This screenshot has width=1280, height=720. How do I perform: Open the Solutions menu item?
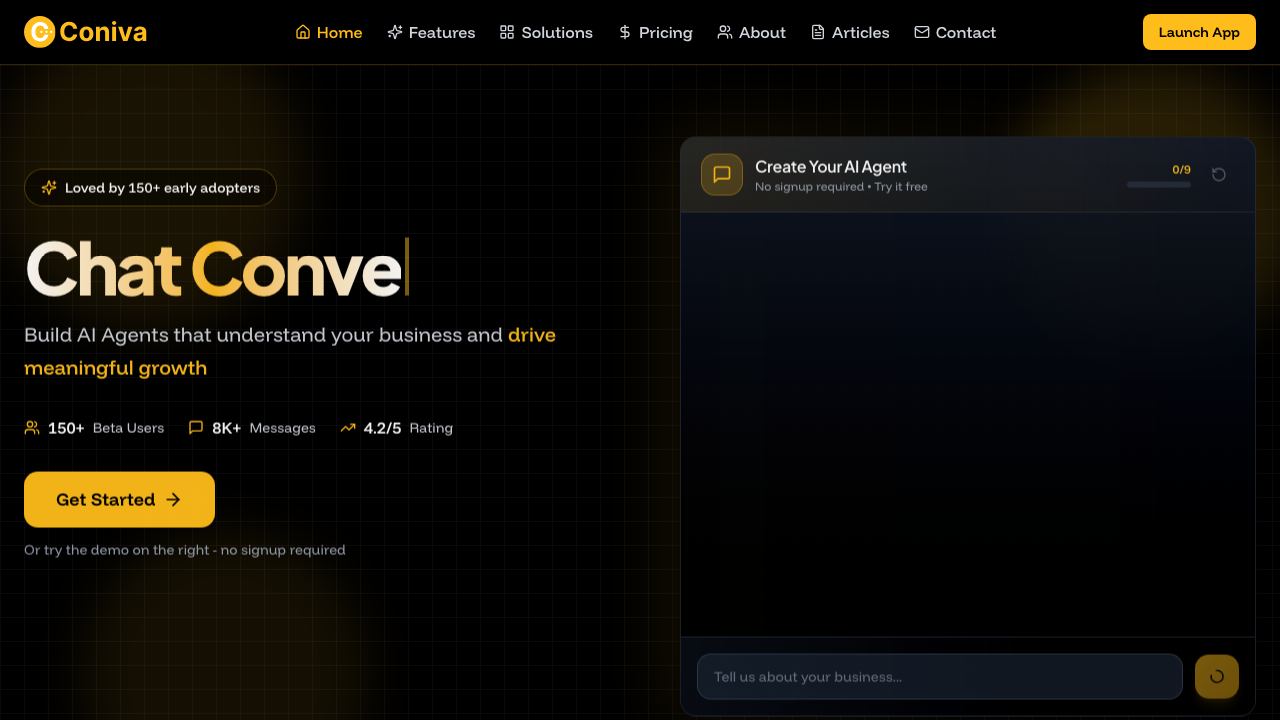[546, 32]
